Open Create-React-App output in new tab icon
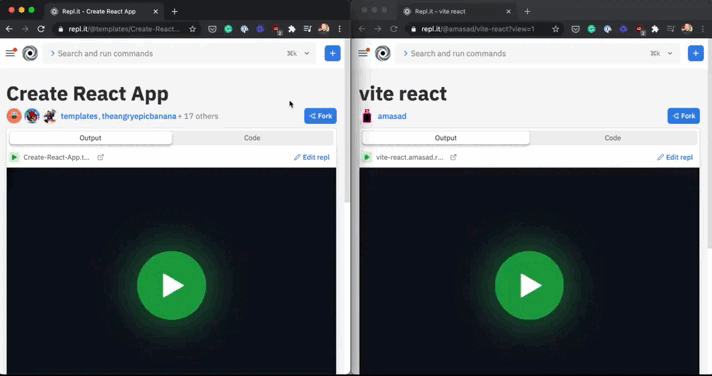The height and width of the screenshot is (376, 712). click(100, 157)
